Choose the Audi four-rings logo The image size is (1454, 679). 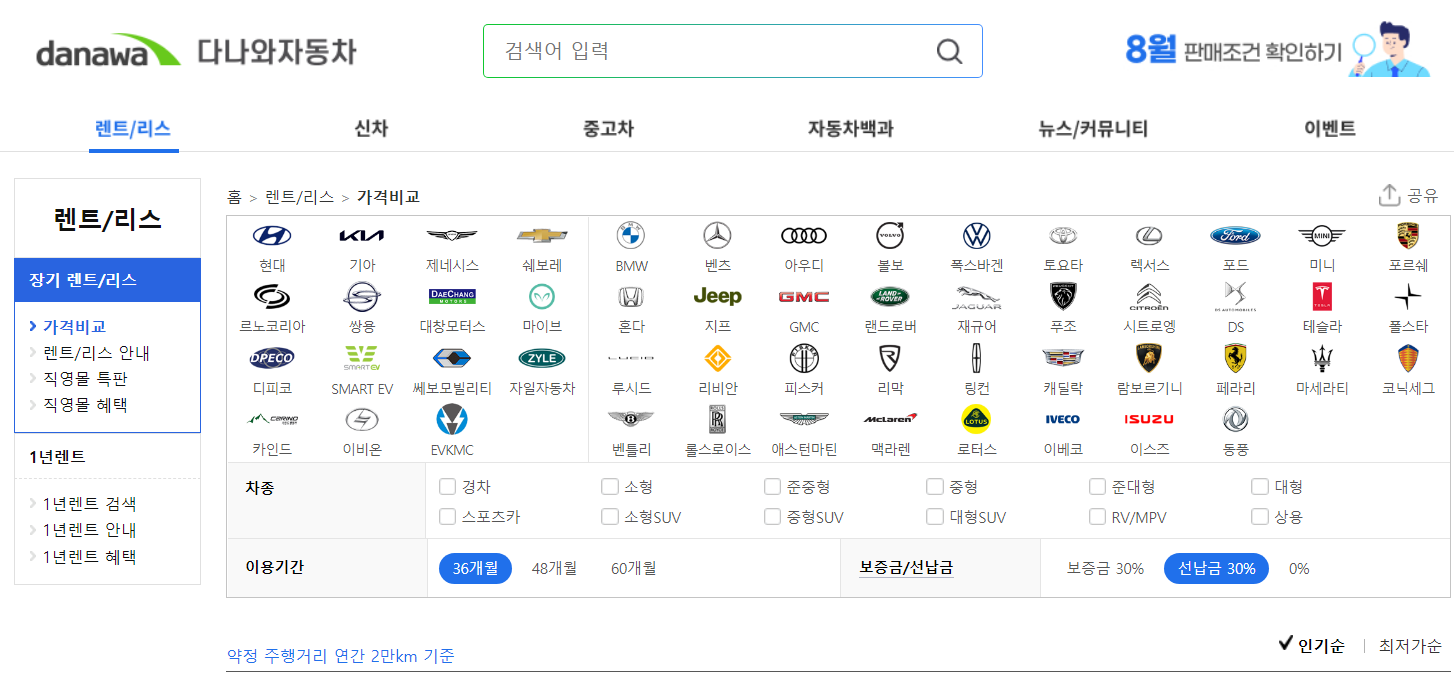click(x=804, y=236)
